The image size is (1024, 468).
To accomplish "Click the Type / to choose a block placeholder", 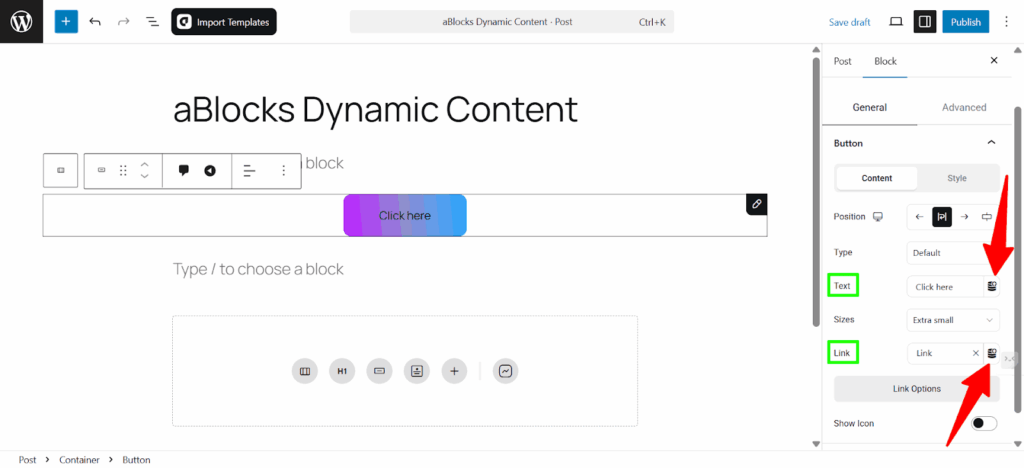I will pos(258,269).
